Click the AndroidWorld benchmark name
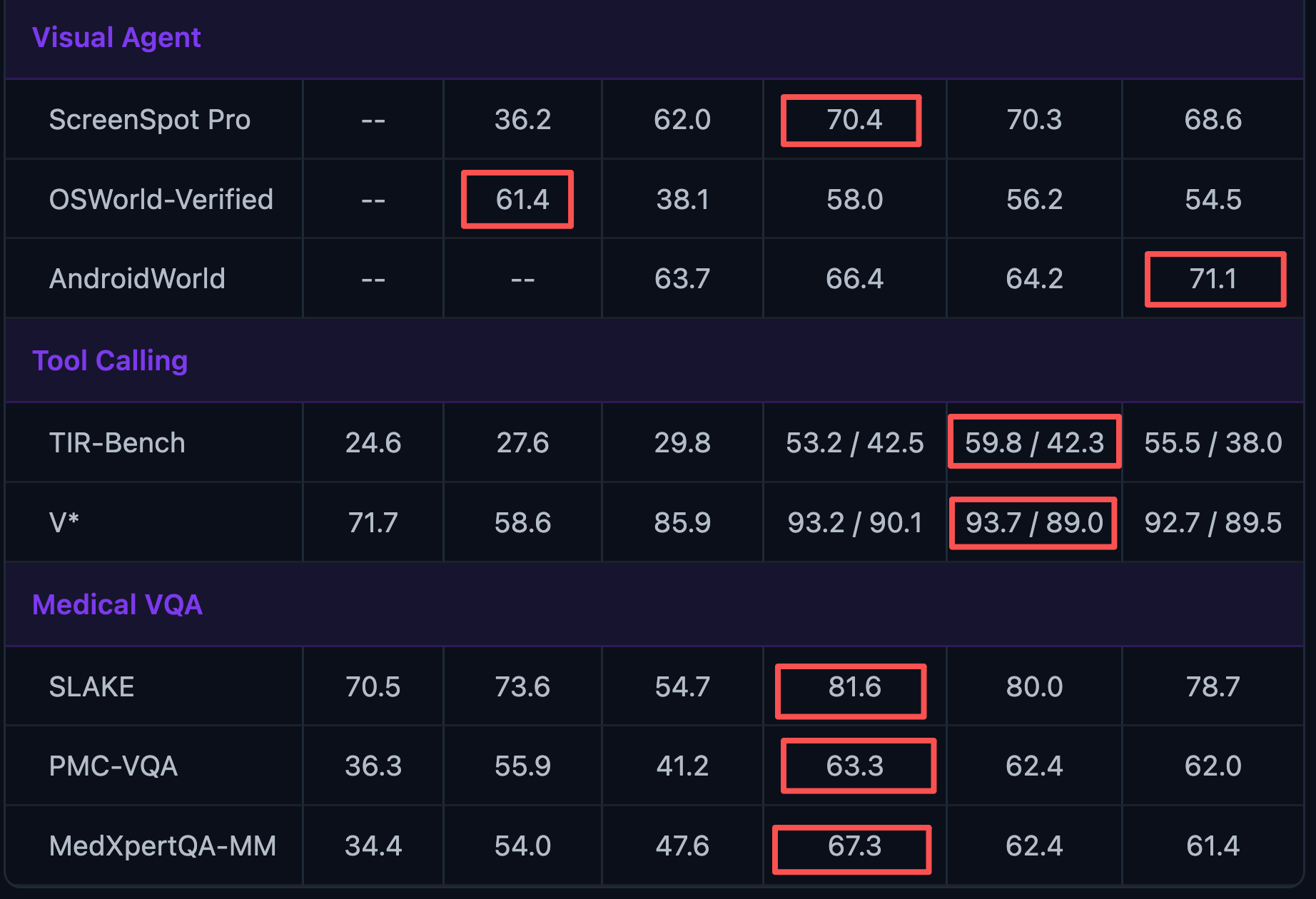The width and height of the screenshot is (1316, 899). (x=137, y=279)
